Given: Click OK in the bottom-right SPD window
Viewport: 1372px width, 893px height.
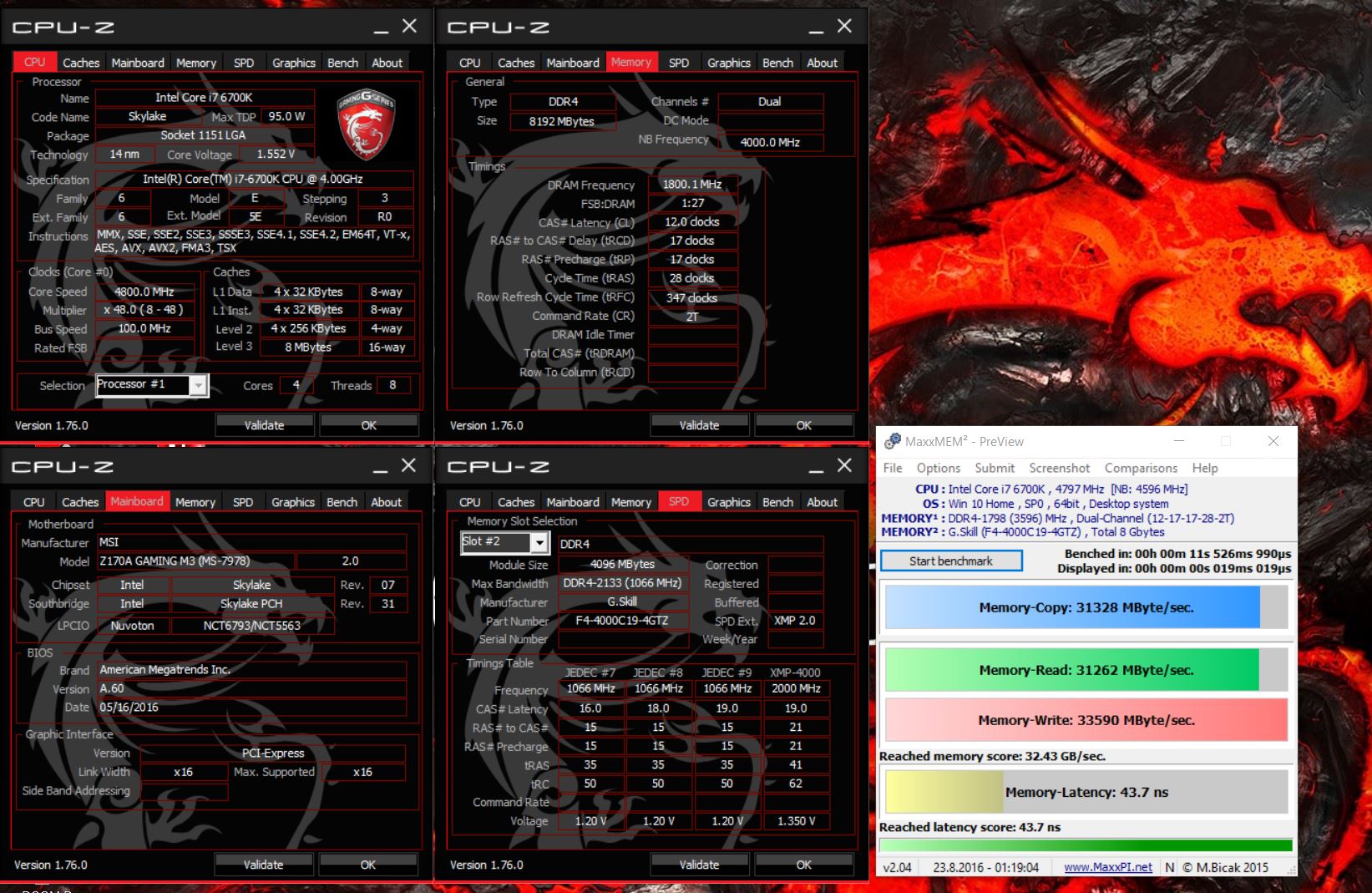Looking at the screenshot, I should (x=804, y=865).
